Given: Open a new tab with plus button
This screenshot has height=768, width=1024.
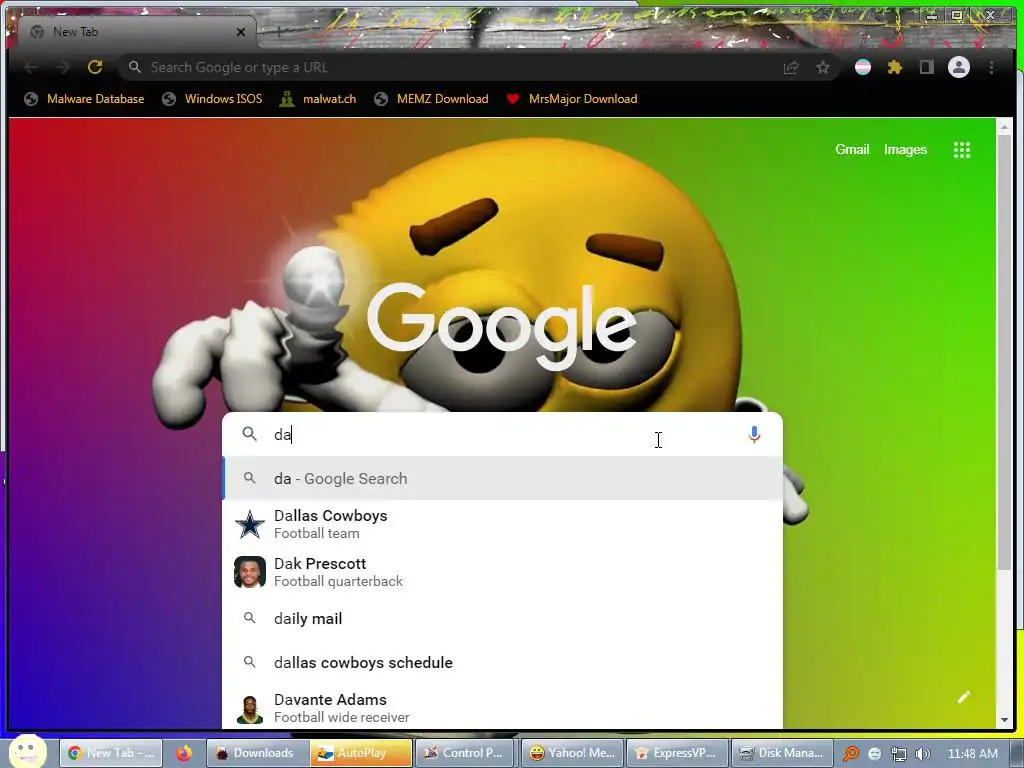Looking at the screenshot, I should [278, 31].
